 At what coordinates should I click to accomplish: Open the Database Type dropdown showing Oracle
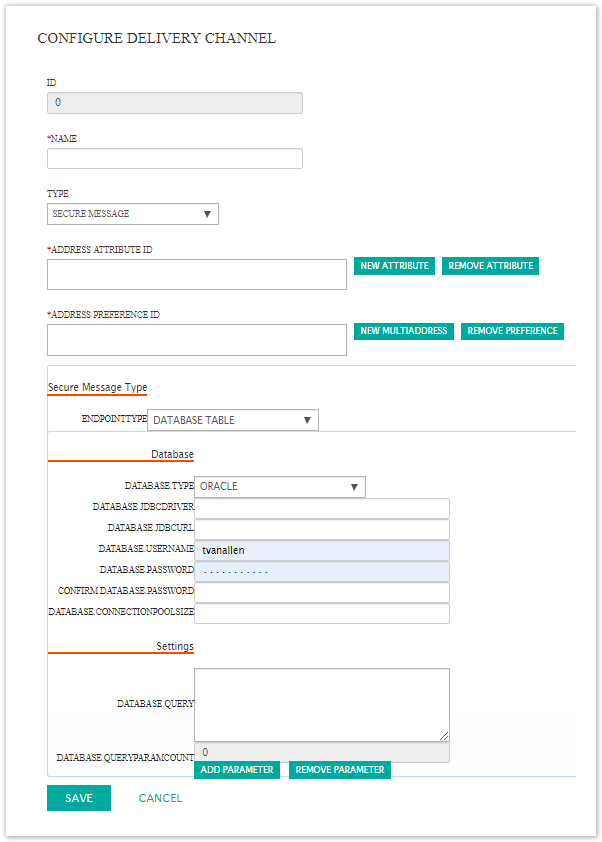(279, 487)
